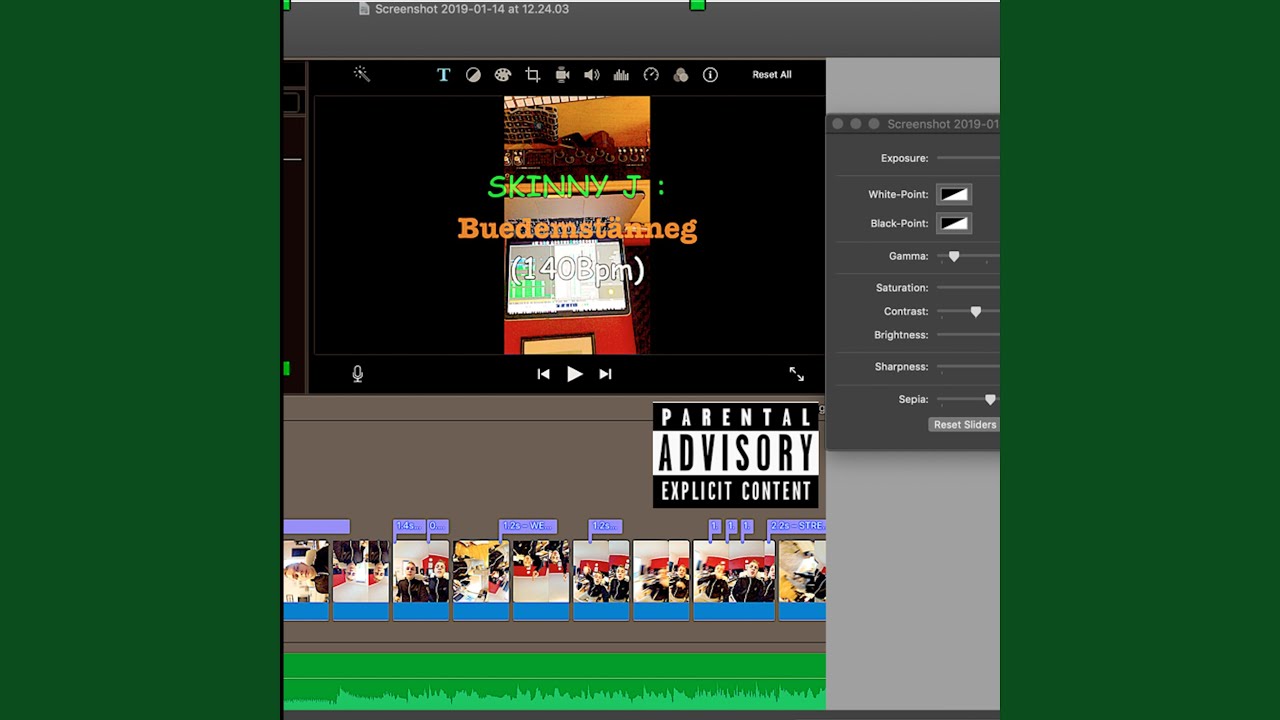Select first timeline clip with sideways face
The width and height of the screenshot is (1280, 720).
tap(306, 580)
